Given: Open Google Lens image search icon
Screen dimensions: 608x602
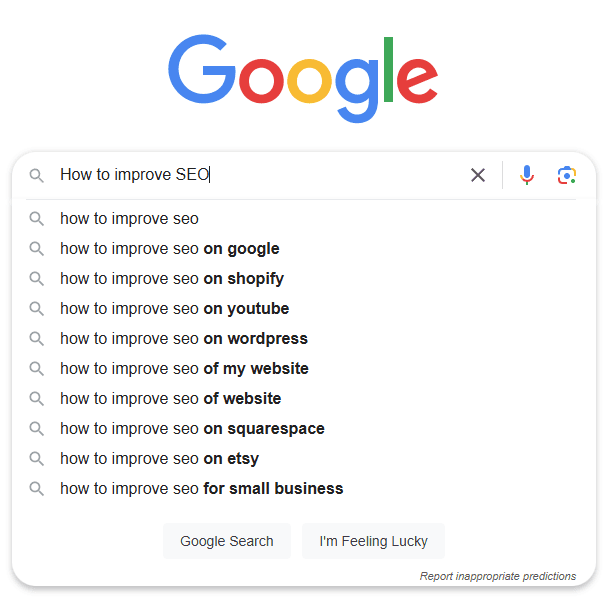Looking at the screenshot, I should tap(567, 175).
